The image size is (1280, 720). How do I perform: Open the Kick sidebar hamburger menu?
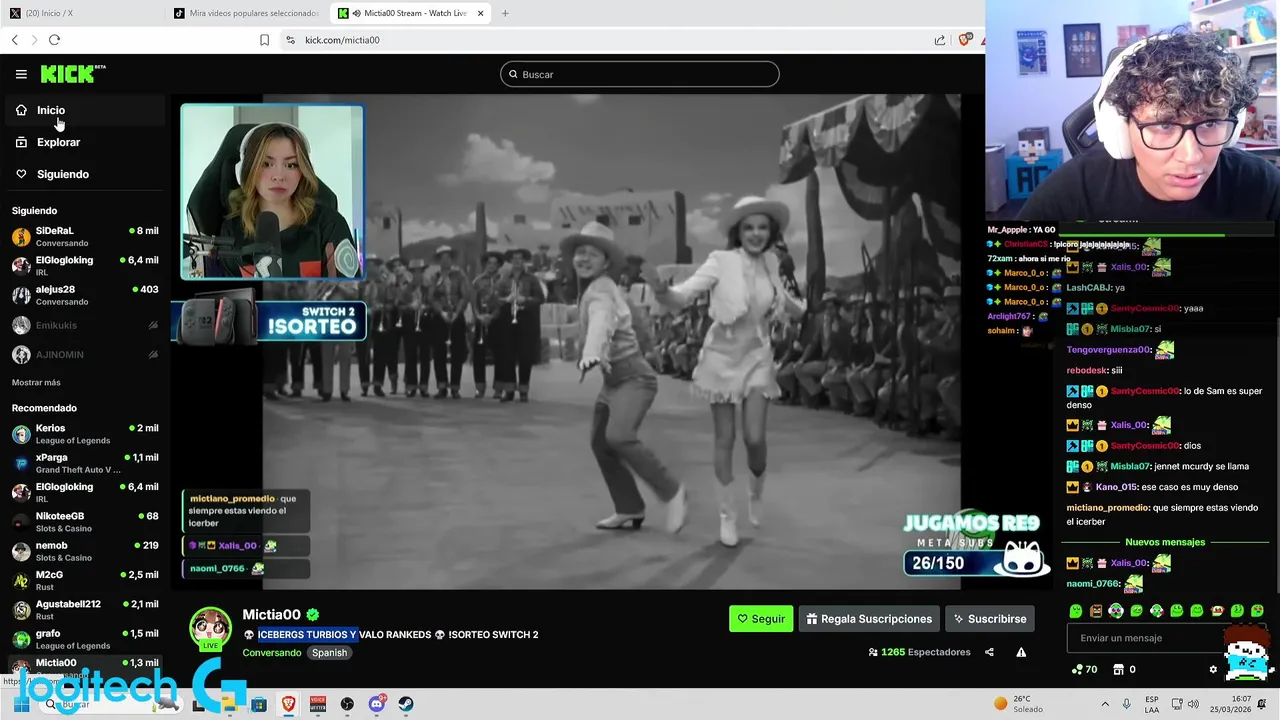pos(21,74)
